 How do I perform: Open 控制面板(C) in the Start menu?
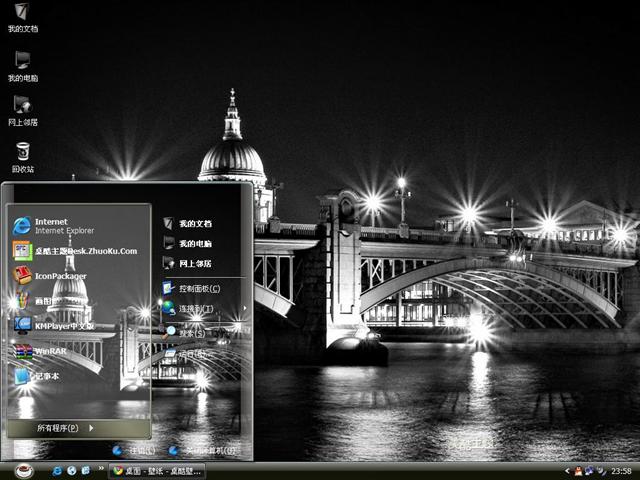click(198, 288)
